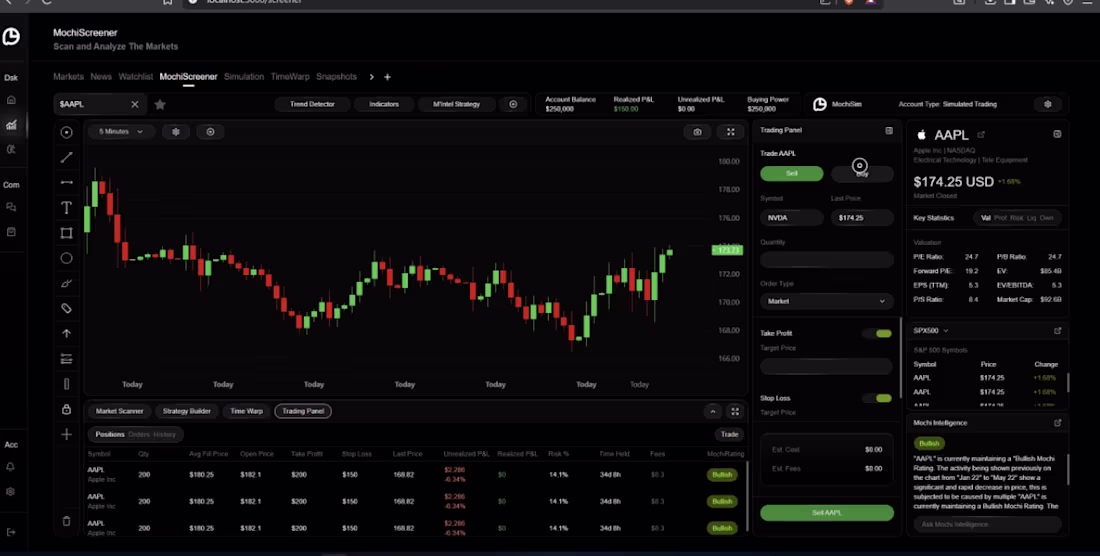The image size is (1100, 556).
Task: Toggle the Take Profit switch
Action: tap(878, 334)
